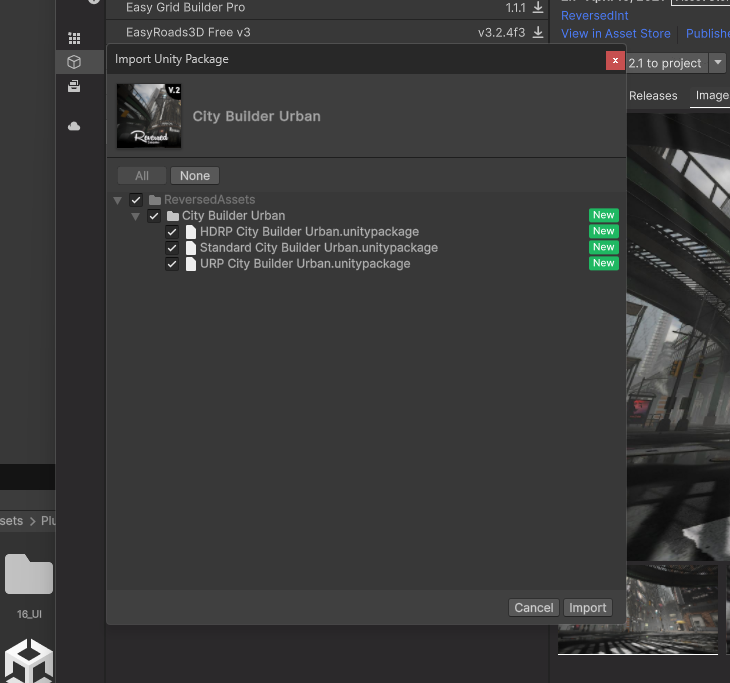Select the city image thumbnail below the preview

(x=638, y=610)
